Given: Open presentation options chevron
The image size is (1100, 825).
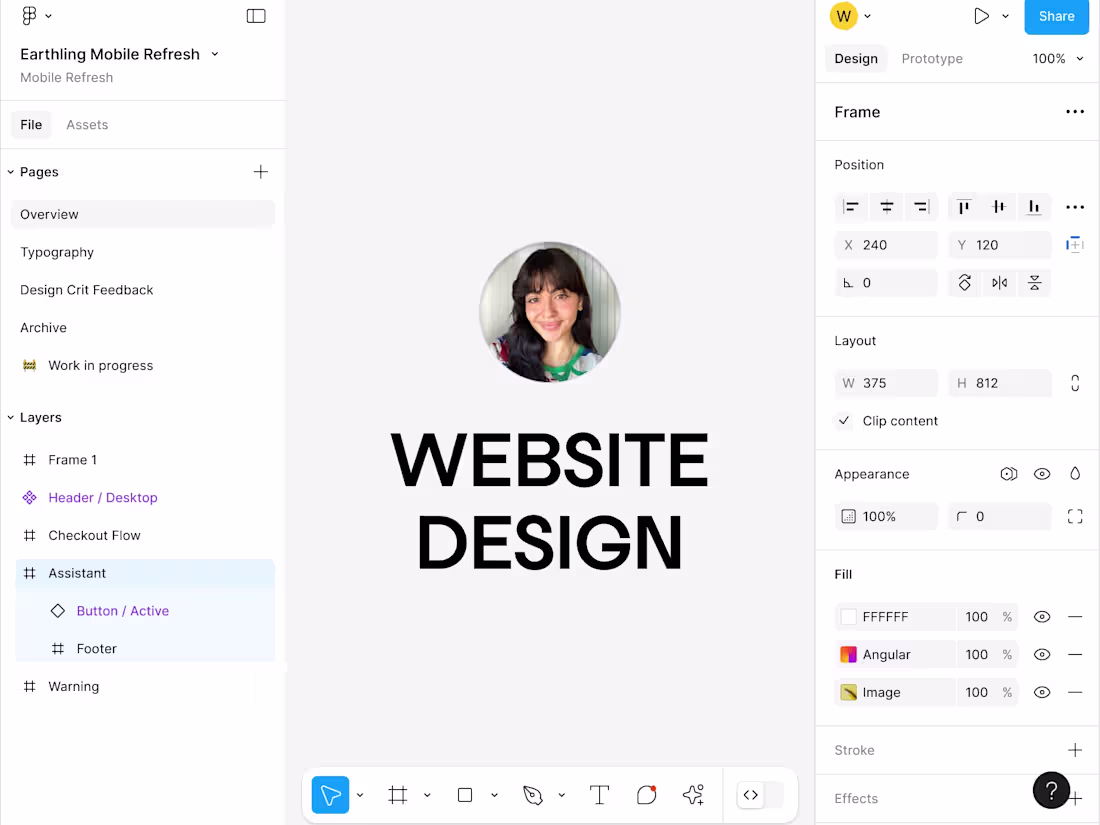Looking at the screenshot, I should 1005,16.
